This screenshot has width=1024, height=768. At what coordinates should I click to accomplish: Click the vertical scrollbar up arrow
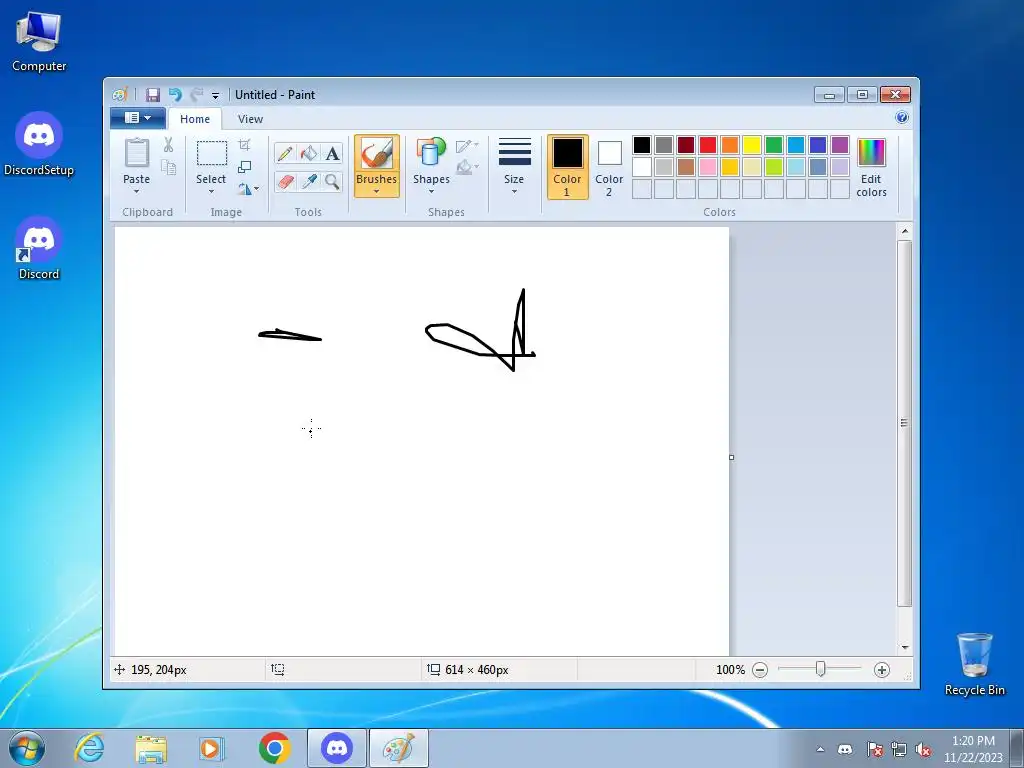[904, 231]
